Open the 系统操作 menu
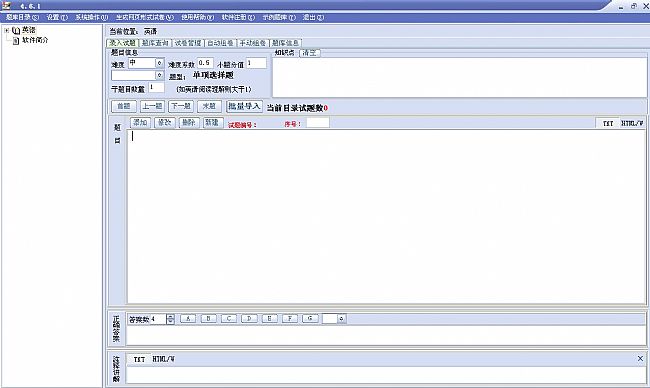The image size is (650, 388). click(x=91, y=17)
